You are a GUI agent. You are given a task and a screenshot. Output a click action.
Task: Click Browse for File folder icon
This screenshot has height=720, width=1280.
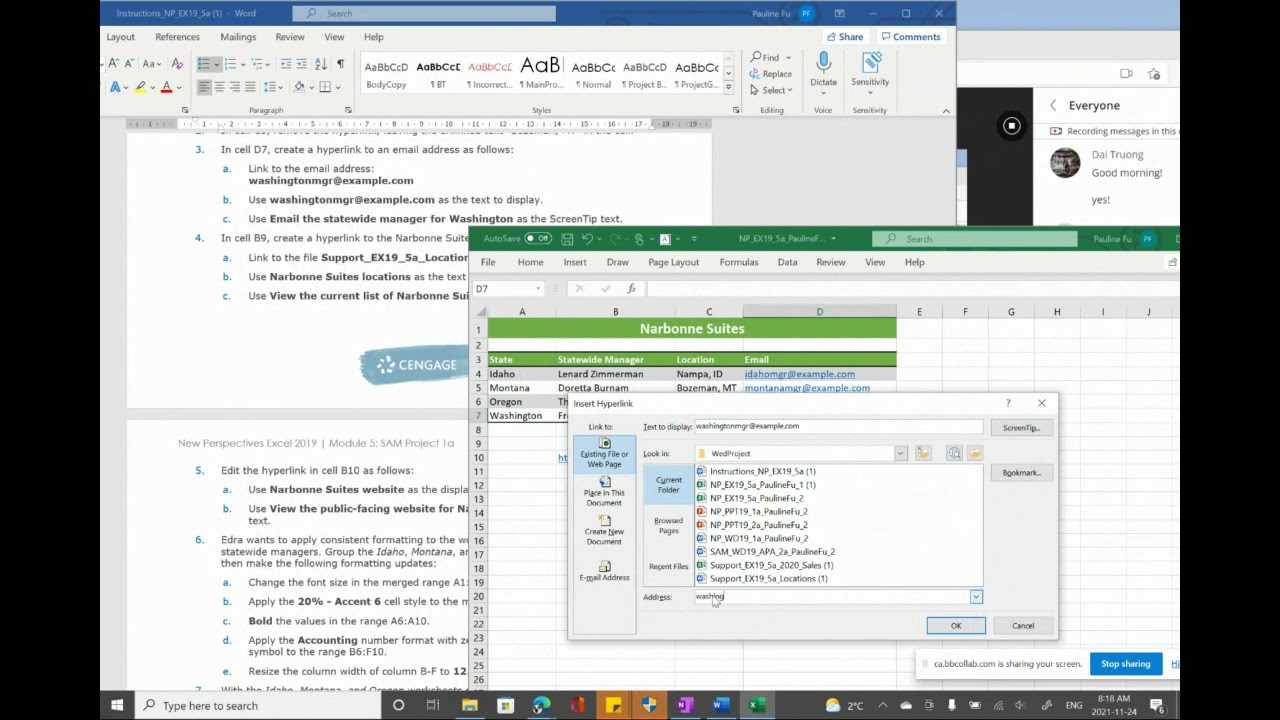tap(975, 453)
